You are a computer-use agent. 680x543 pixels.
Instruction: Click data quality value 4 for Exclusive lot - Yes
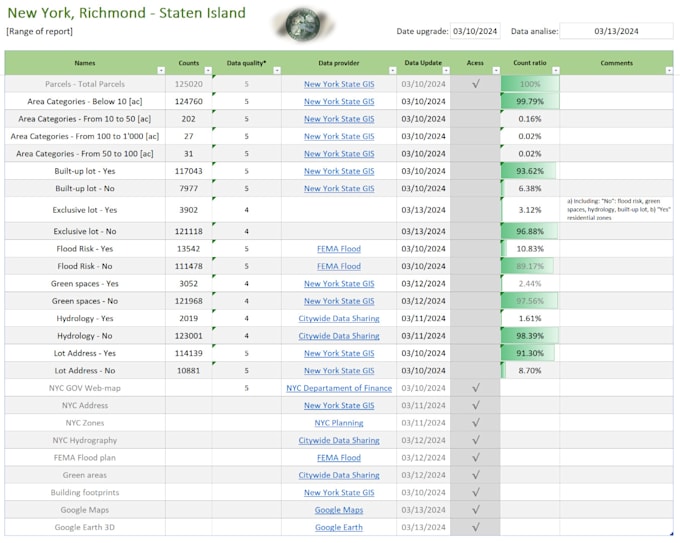(246, 210)
